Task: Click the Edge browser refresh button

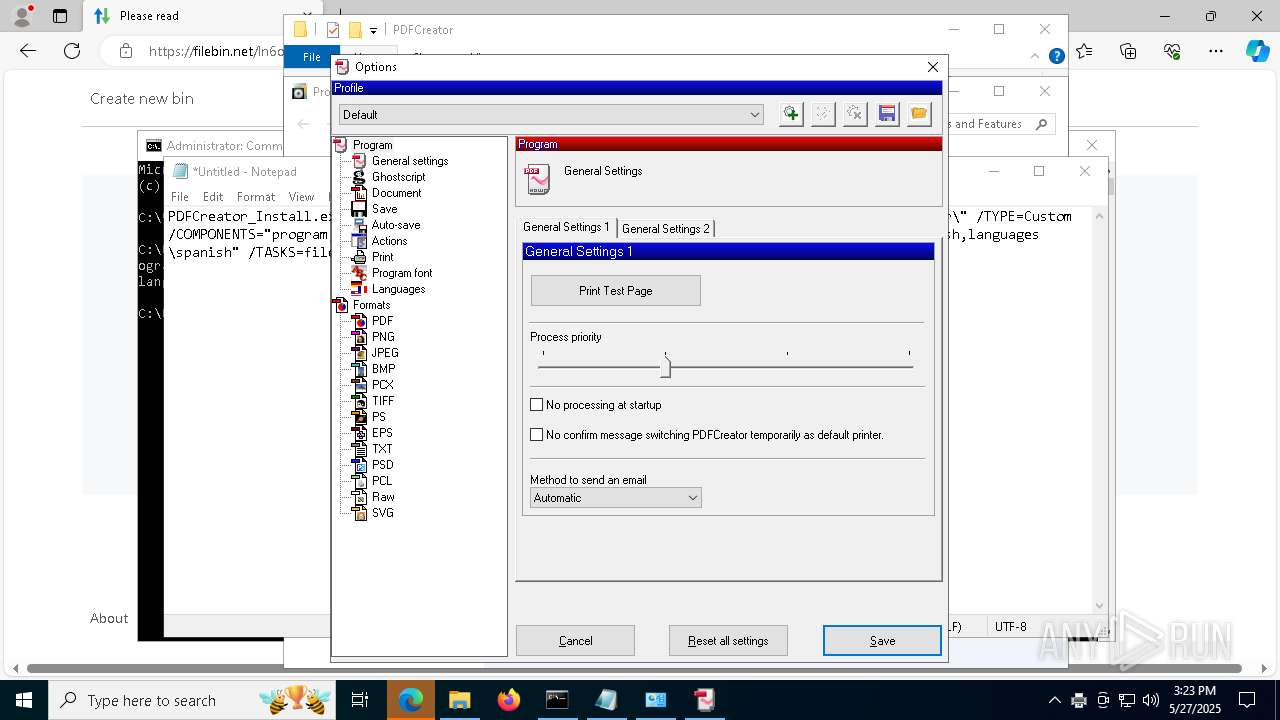Action: click(x=72, y=51)
